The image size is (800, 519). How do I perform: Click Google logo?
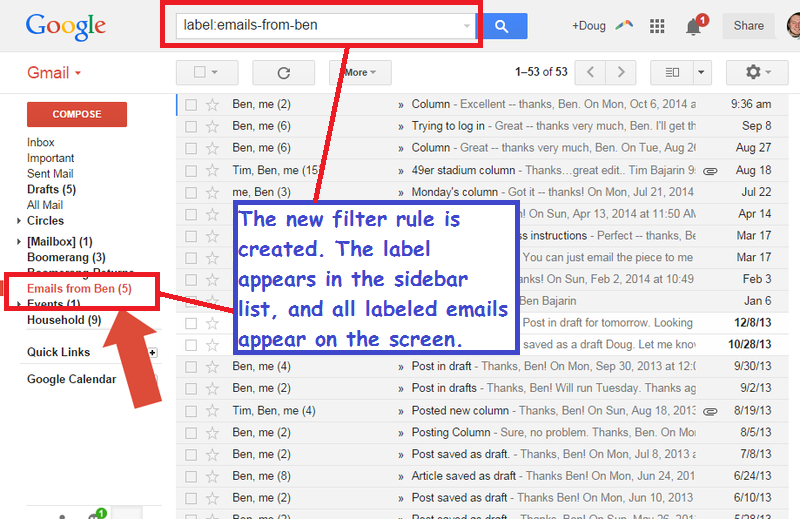[66, 27]
